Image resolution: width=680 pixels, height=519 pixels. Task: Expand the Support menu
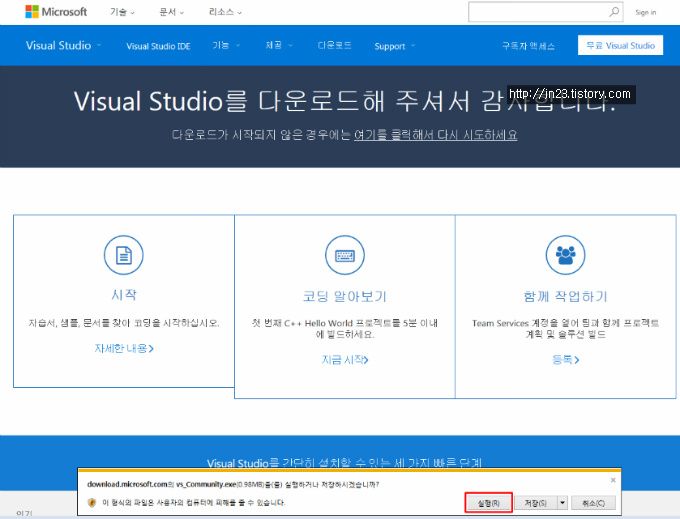(x=395, y=46)
